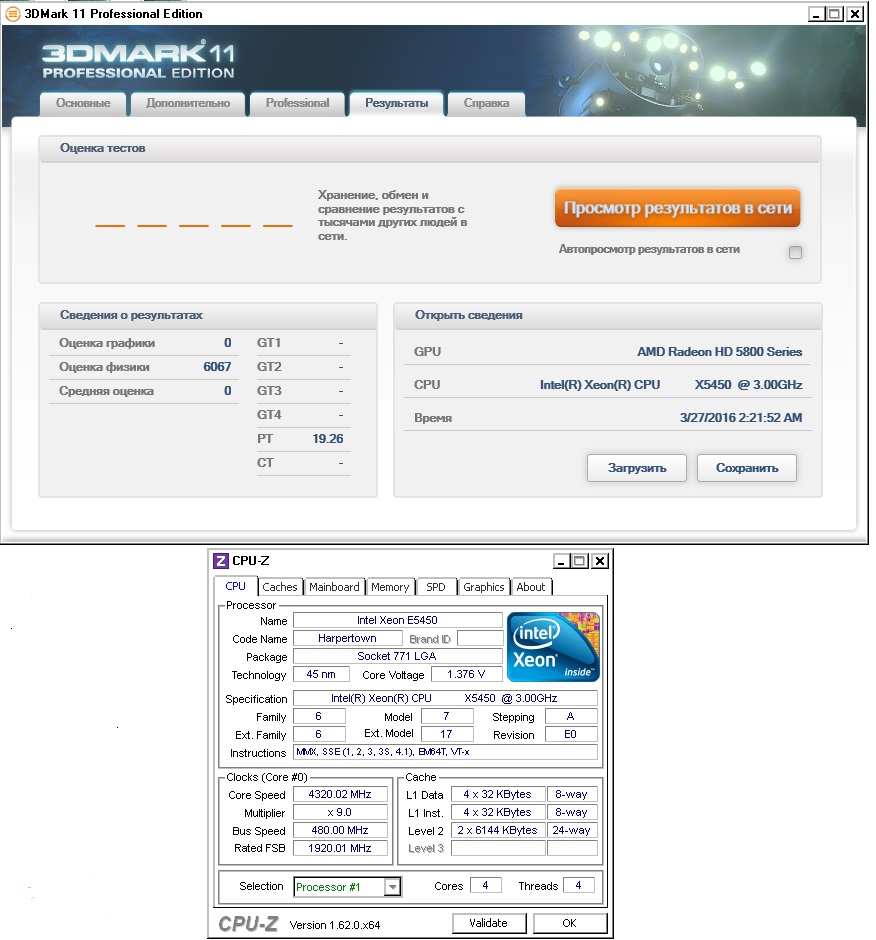
Task: Click the OK button in CPU-Z
Action: pos(570,923)
